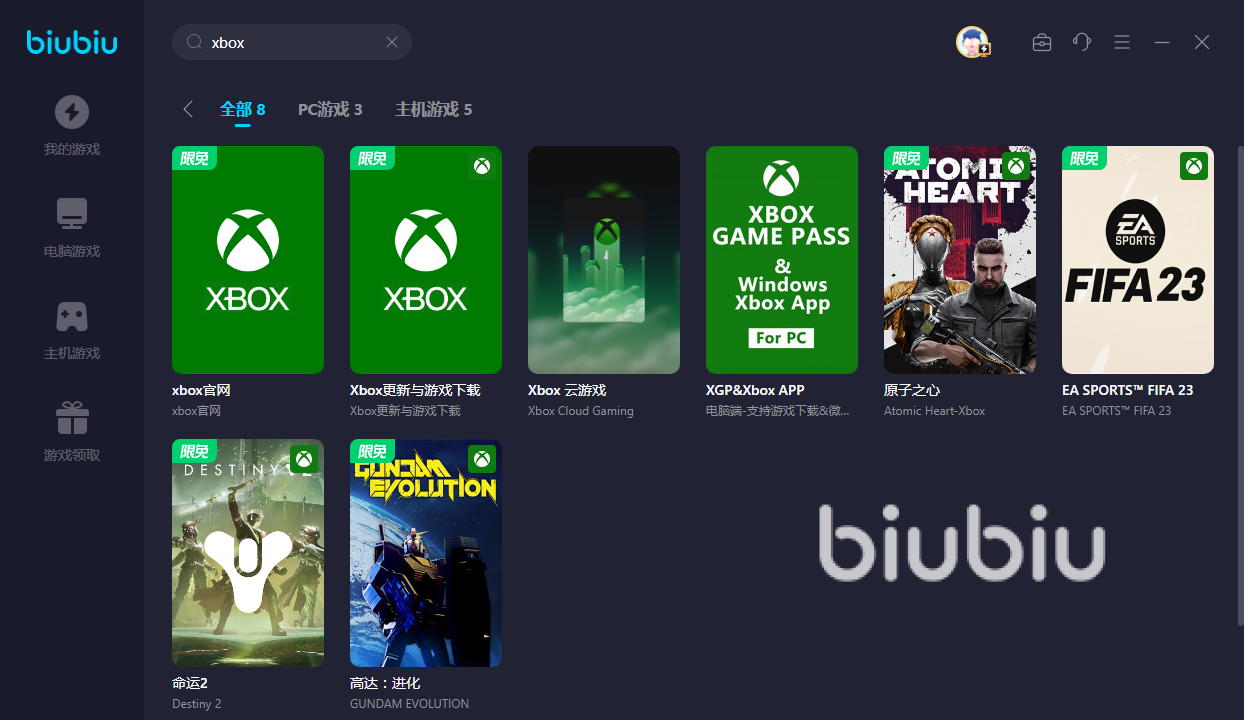Click the 高达：进化 title link
1244x720 pixels.
385,683
